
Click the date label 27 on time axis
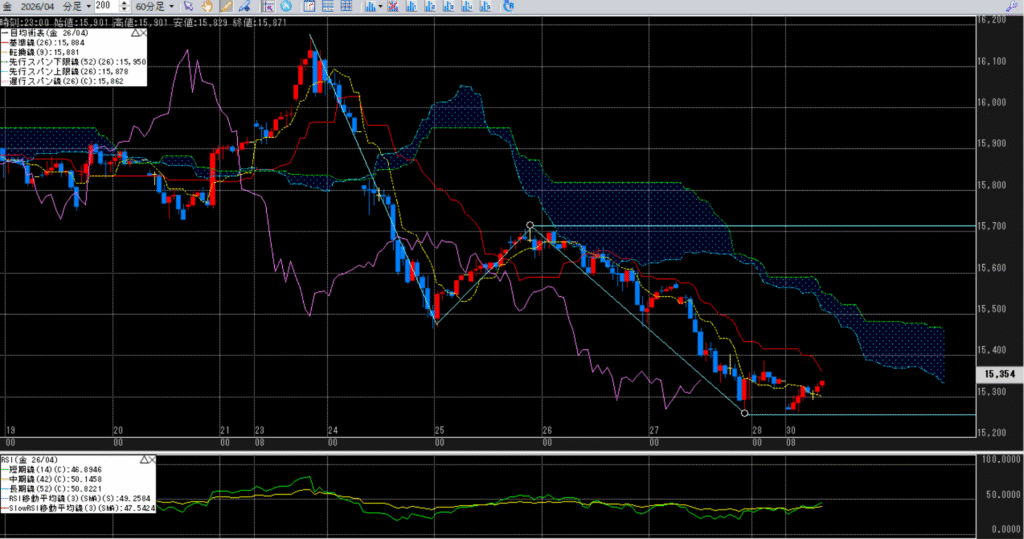click(x=654, y=431)
